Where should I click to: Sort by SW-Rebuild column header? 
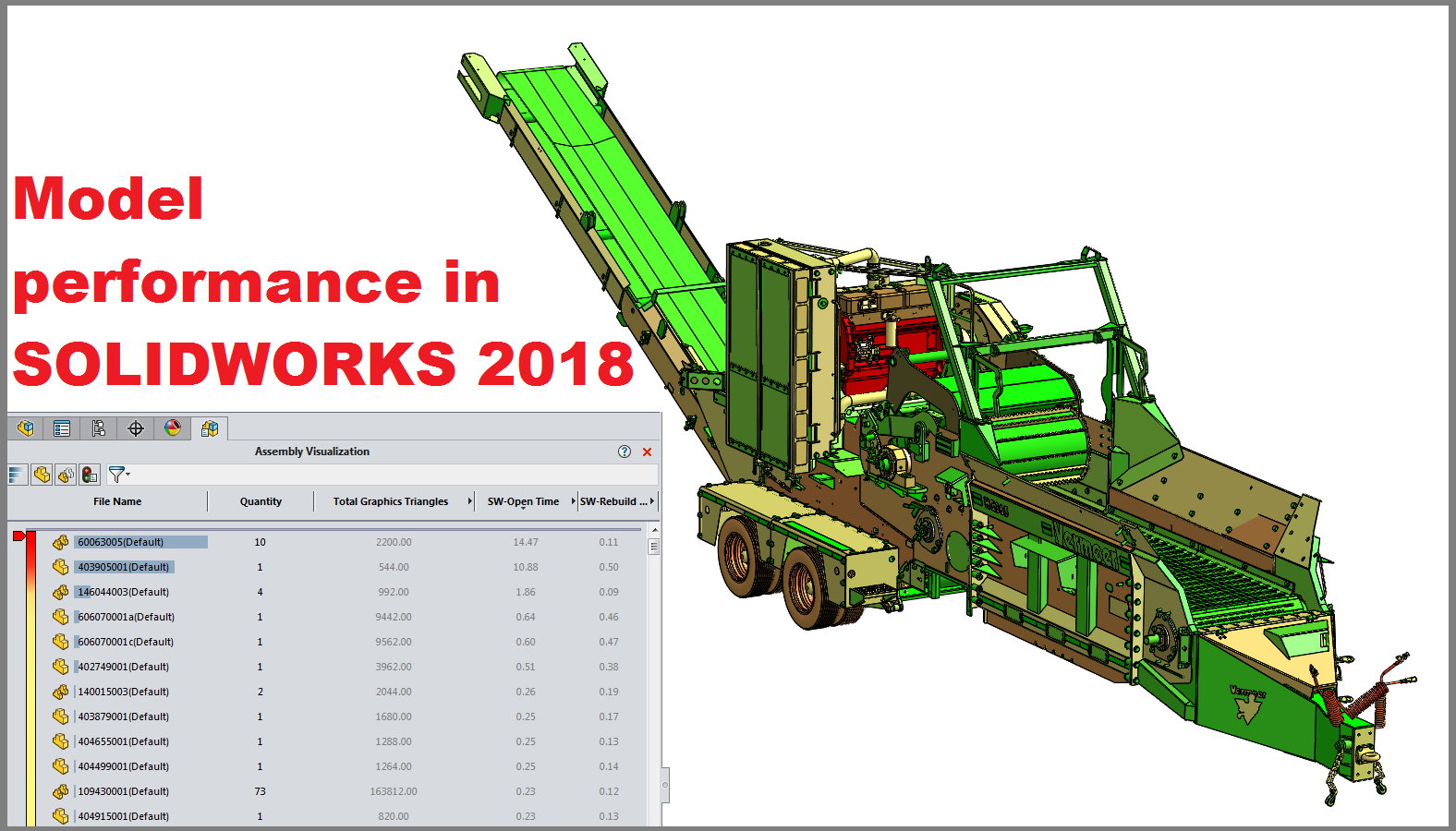tap(613, 501)
